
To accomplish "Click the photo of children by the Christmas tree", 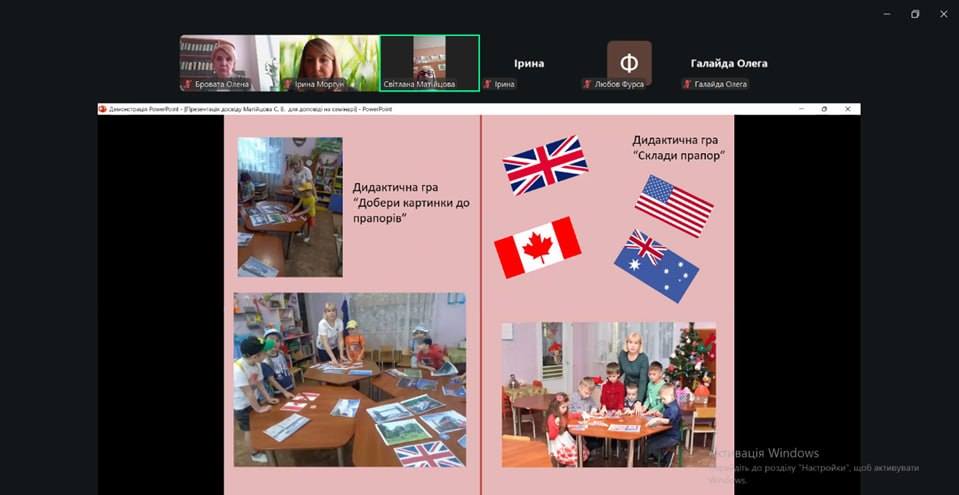I will (x=609, y=395).
